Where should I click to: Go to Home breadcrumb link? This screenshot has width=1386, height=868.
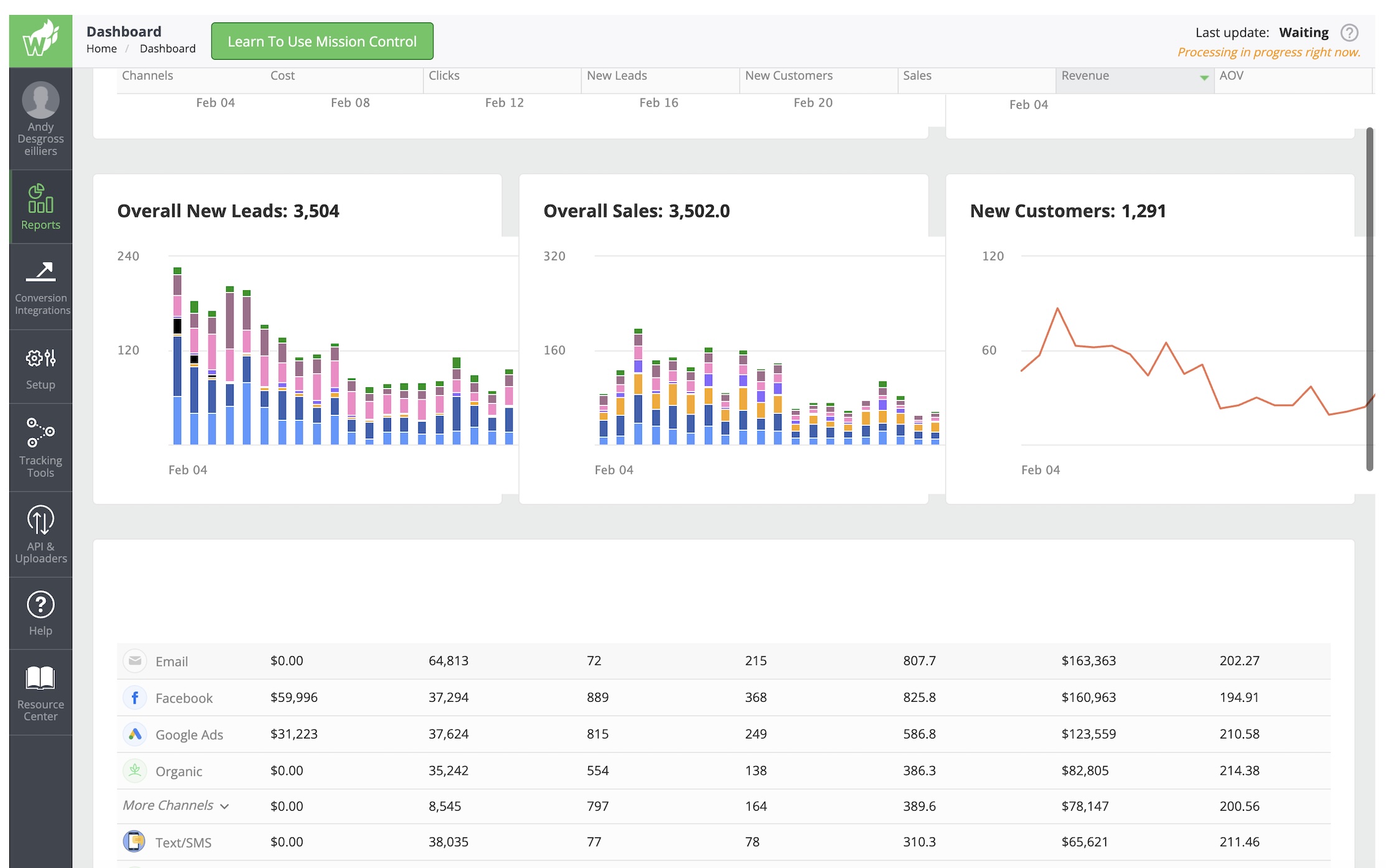pos(101,49)
